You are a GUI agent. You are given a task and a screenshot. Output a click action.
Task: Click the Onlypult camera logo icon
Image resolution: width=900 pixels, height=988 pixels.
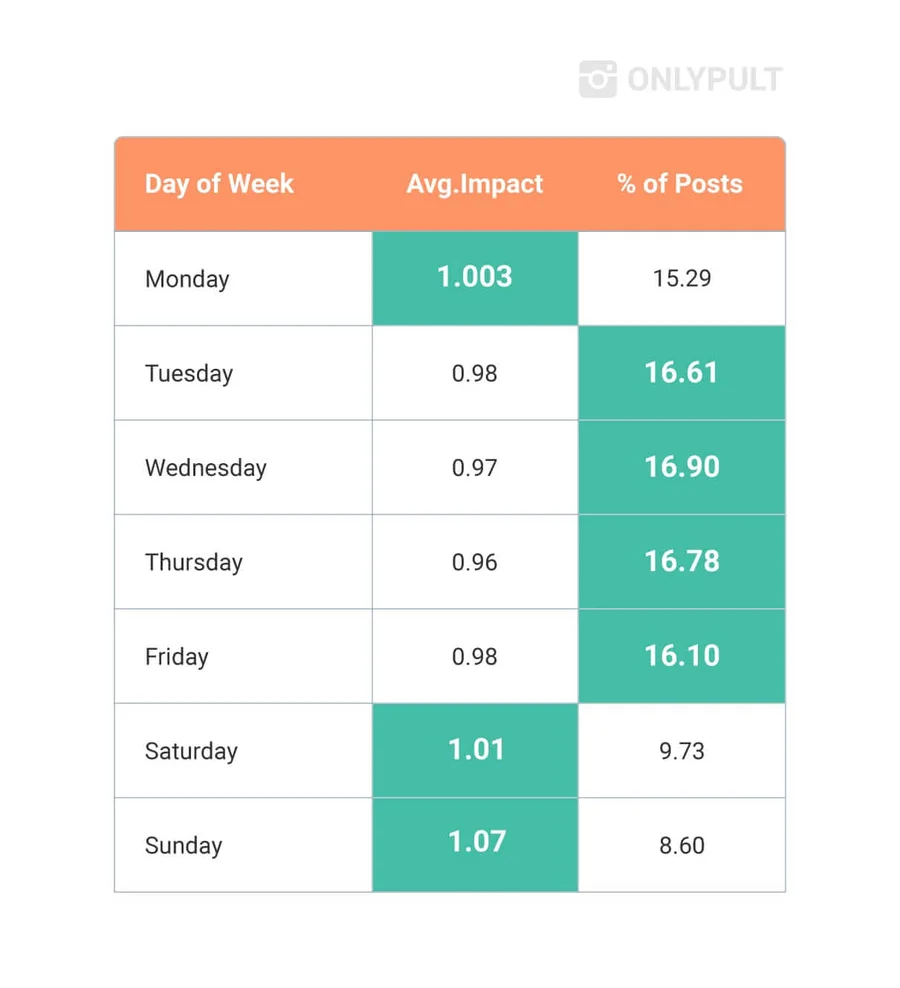pos(597,80)
